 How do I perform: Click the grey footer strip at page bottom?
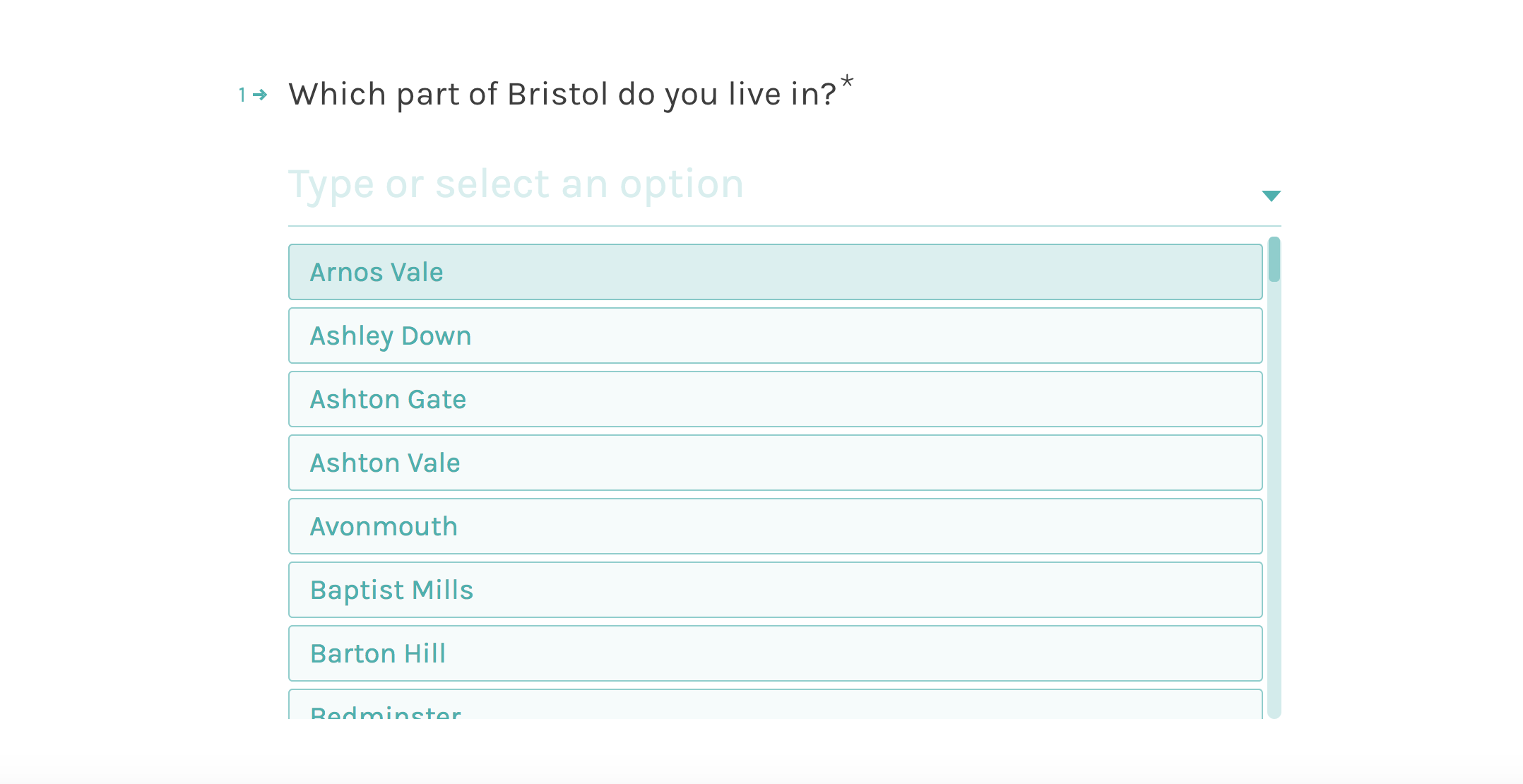761,773
